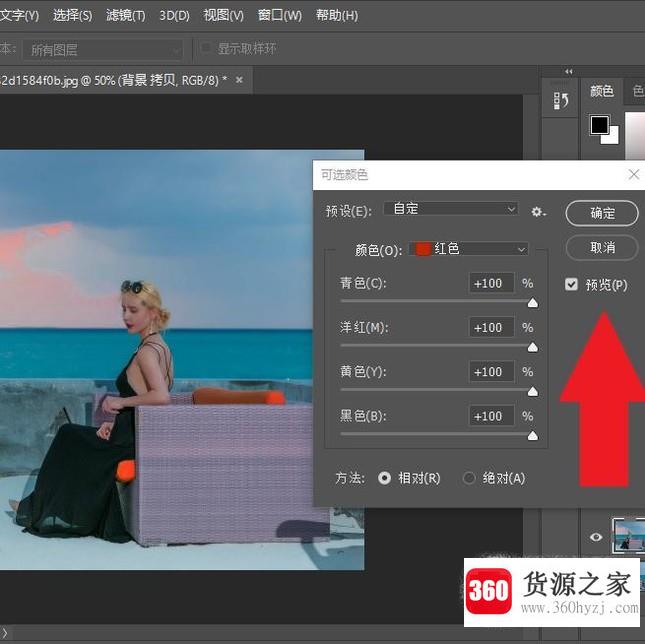Open the 选择(S) menu
This screenshot has width=645, height=644.
click(72, 16)
